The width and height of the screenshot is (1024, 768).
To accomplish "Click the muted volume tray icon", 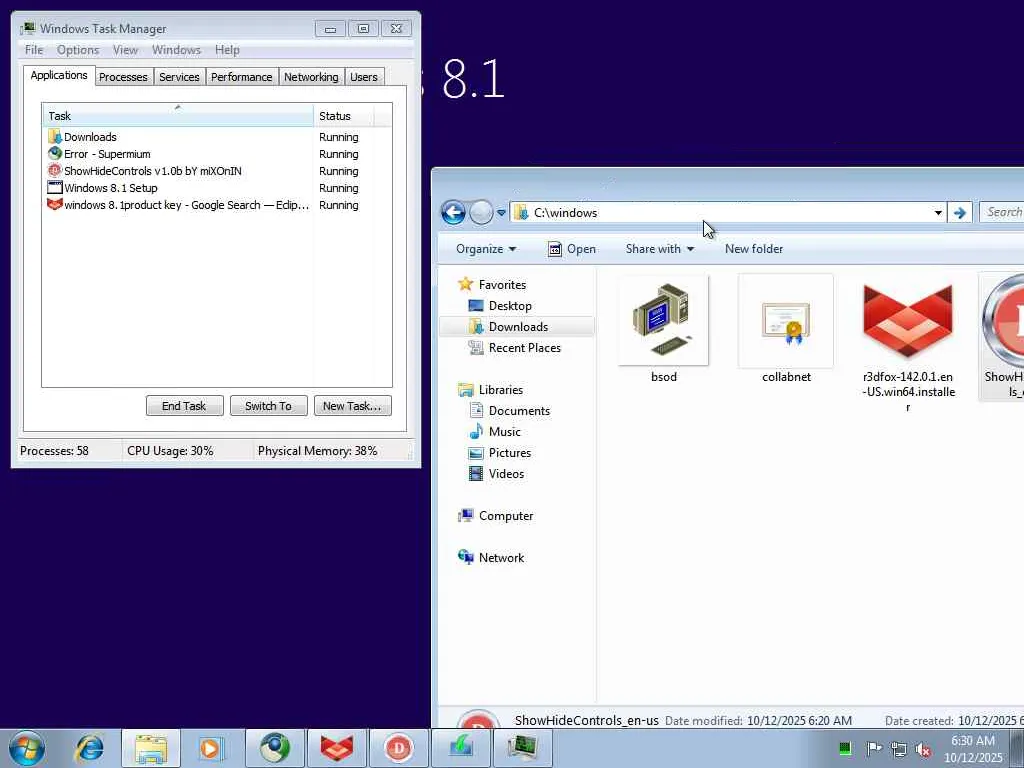I will click(x=923, y=749).
